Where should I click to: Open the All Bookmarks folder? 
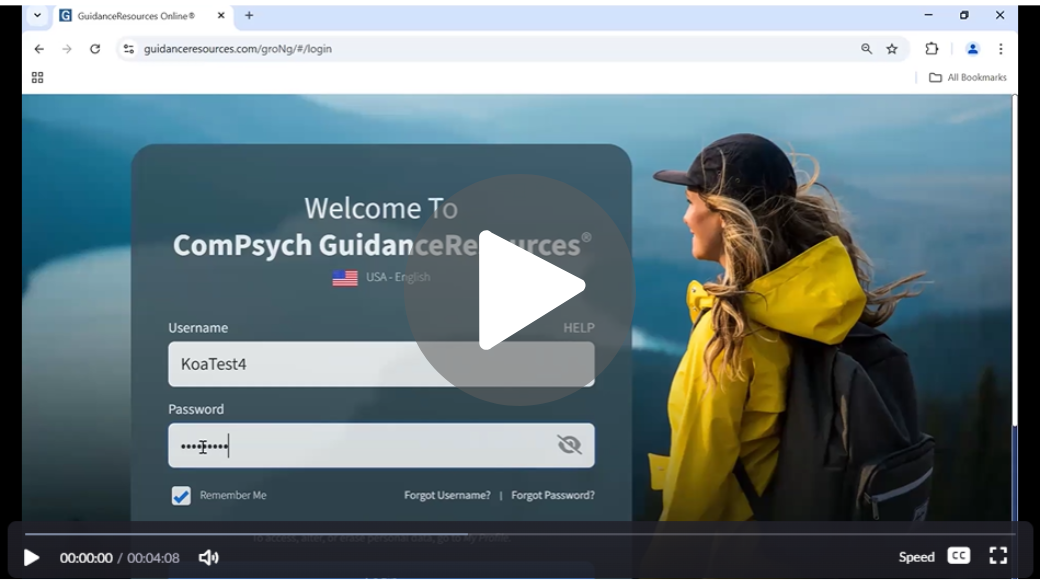968,78
